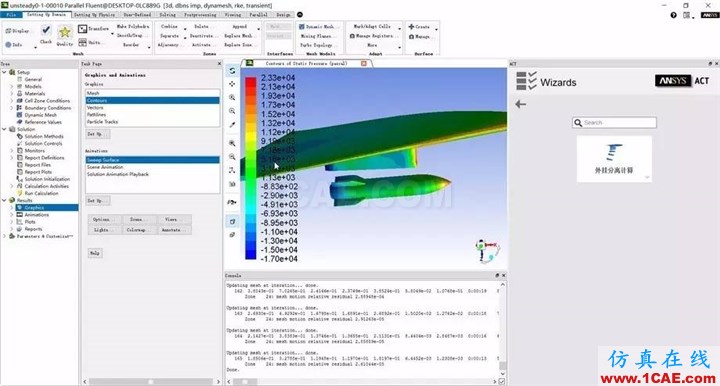The width and height of the screenshot is (720, 386).
Task: Click the Help button in task page
Action: [95, 253]
